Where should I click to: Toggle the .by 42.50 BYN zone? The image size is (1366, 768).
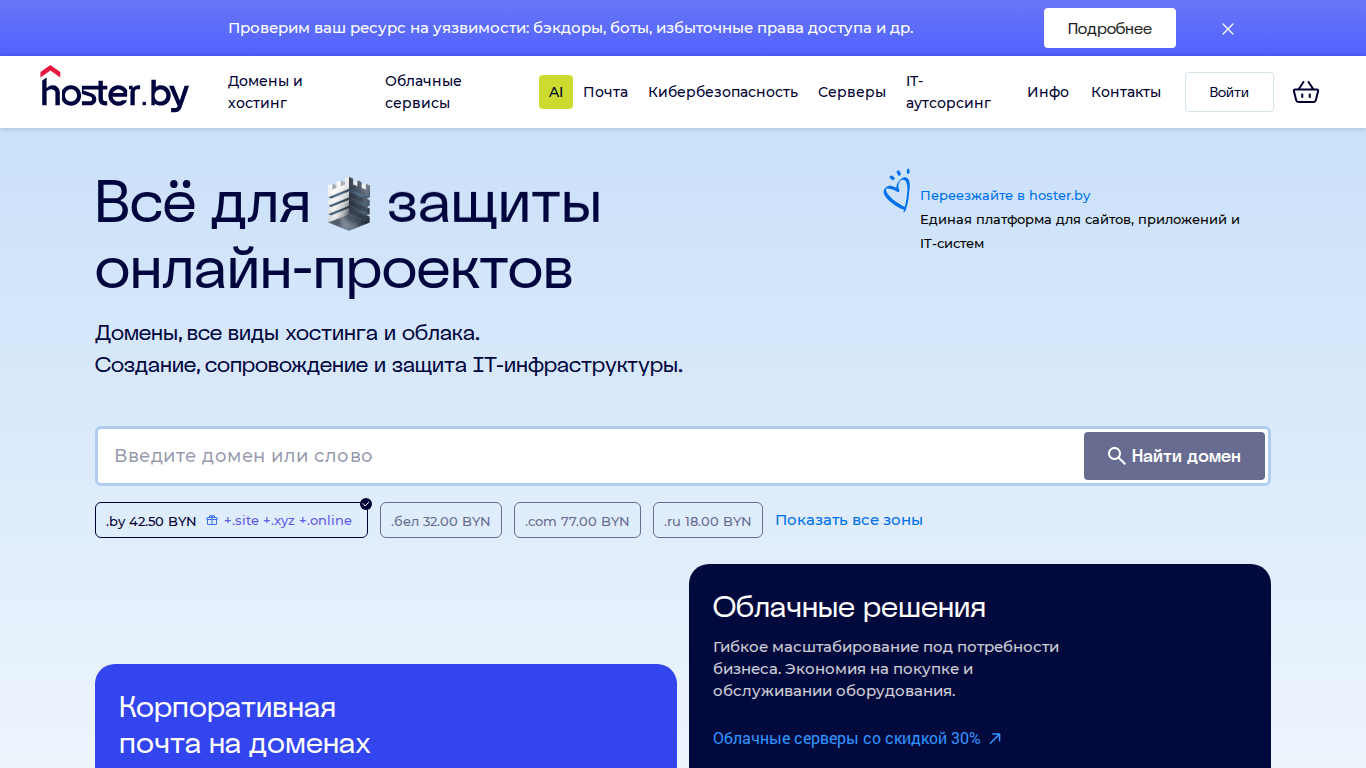(231, 520)
